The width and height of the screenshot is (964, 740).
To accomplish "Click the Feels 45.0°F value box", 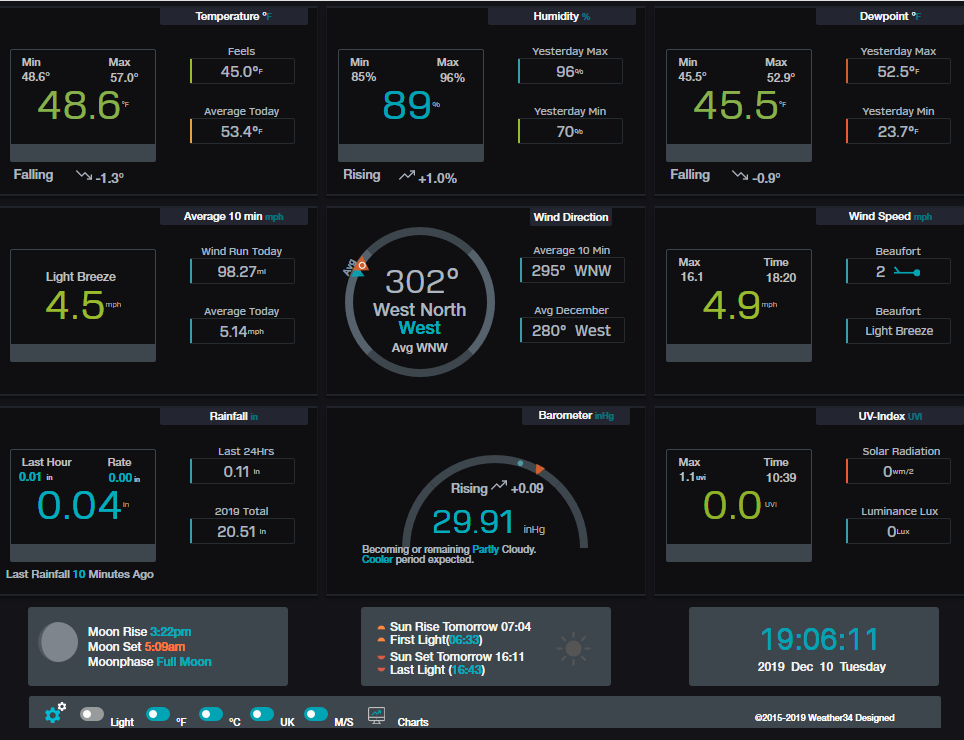I will 242,71.
